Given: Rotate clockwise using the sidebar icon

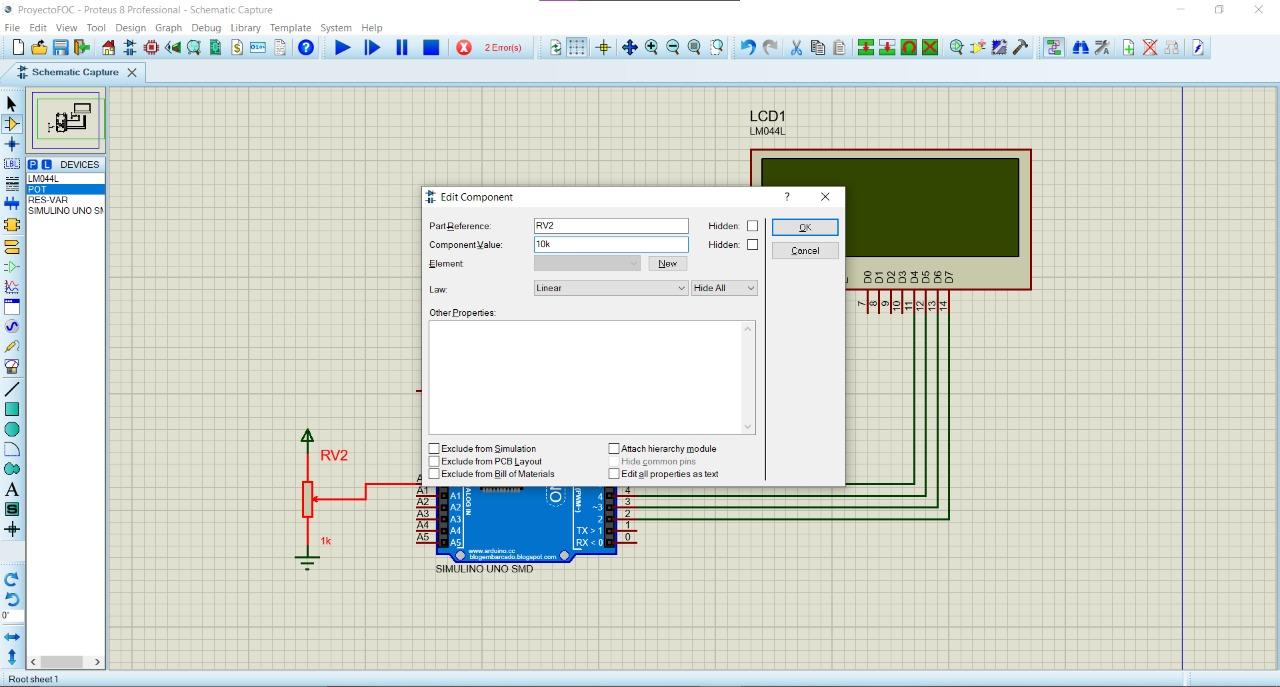Looking at the screenshot, I should click(x=12, y=579).
